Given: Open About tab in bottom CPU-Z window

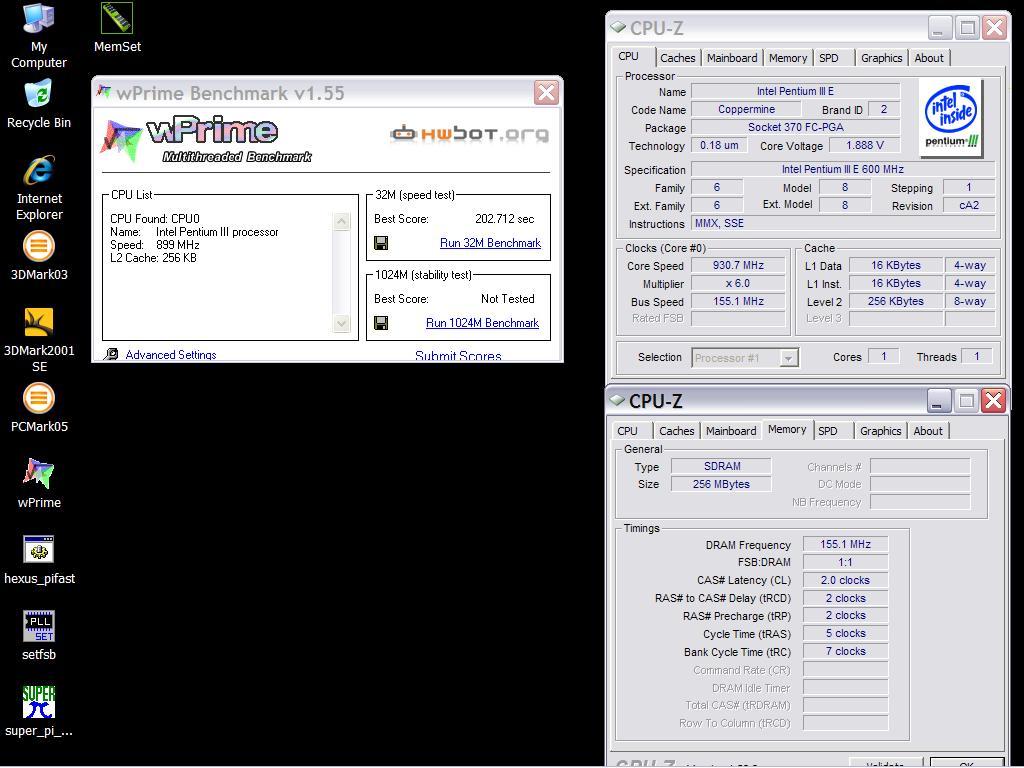Looking at the screenshot, I should [927, 431].
